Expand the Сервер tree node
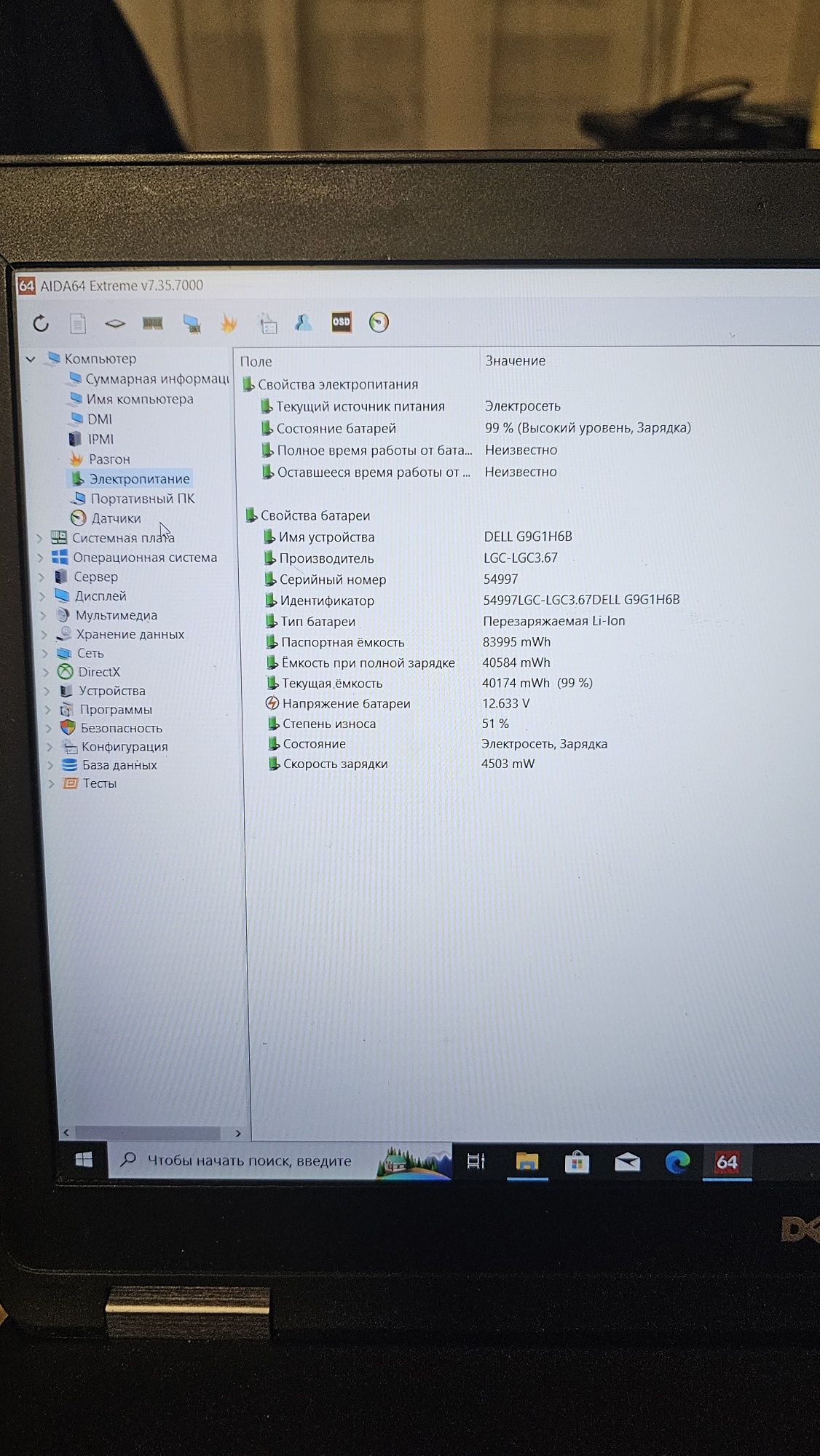The image size is (820, 1456). pos(42,577)
